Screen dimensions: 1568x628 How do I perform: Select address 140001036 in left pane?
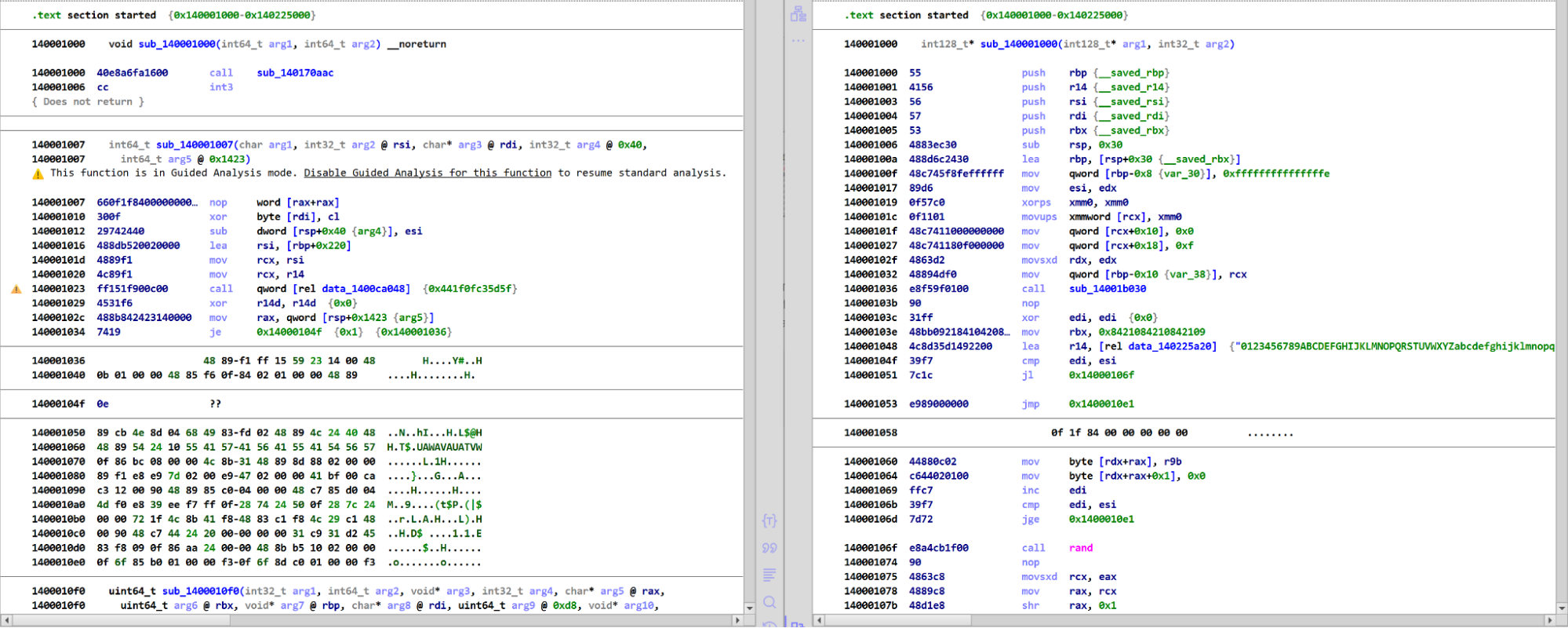[58, 361]
